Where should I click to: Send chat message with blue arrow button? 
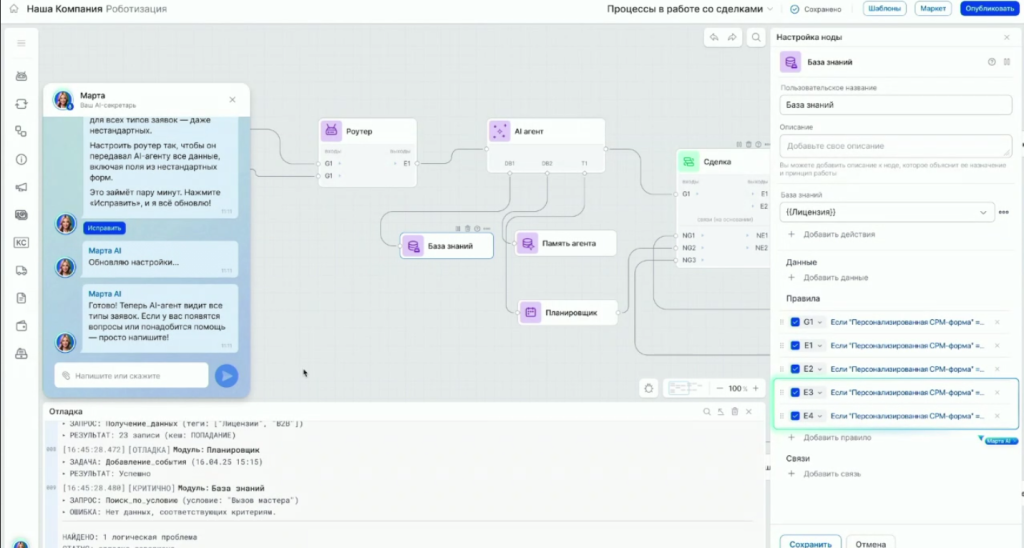227,375
